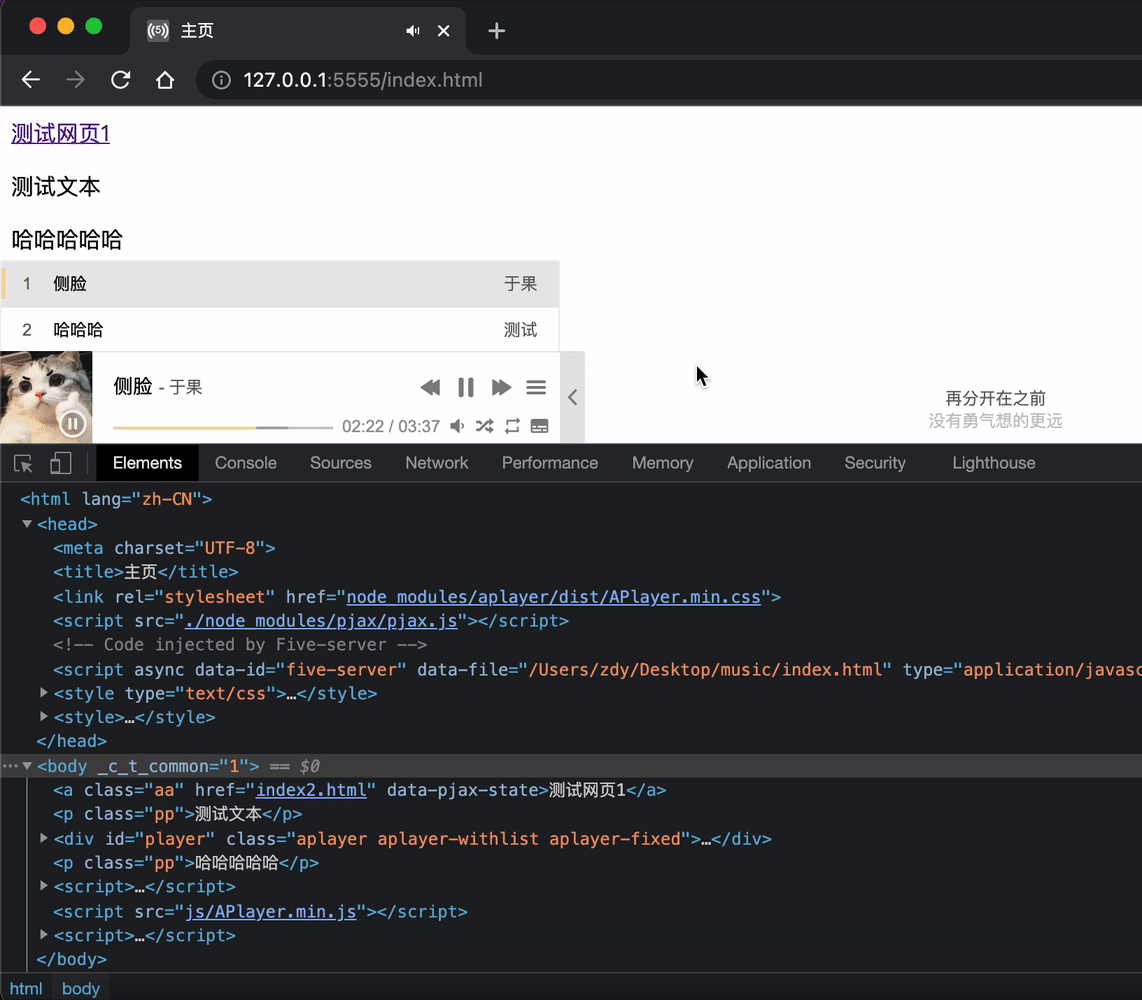Select the html breadcrumb in DevTools
Viewport: 1142px width, 1000px height.
[x=26, y=988]
